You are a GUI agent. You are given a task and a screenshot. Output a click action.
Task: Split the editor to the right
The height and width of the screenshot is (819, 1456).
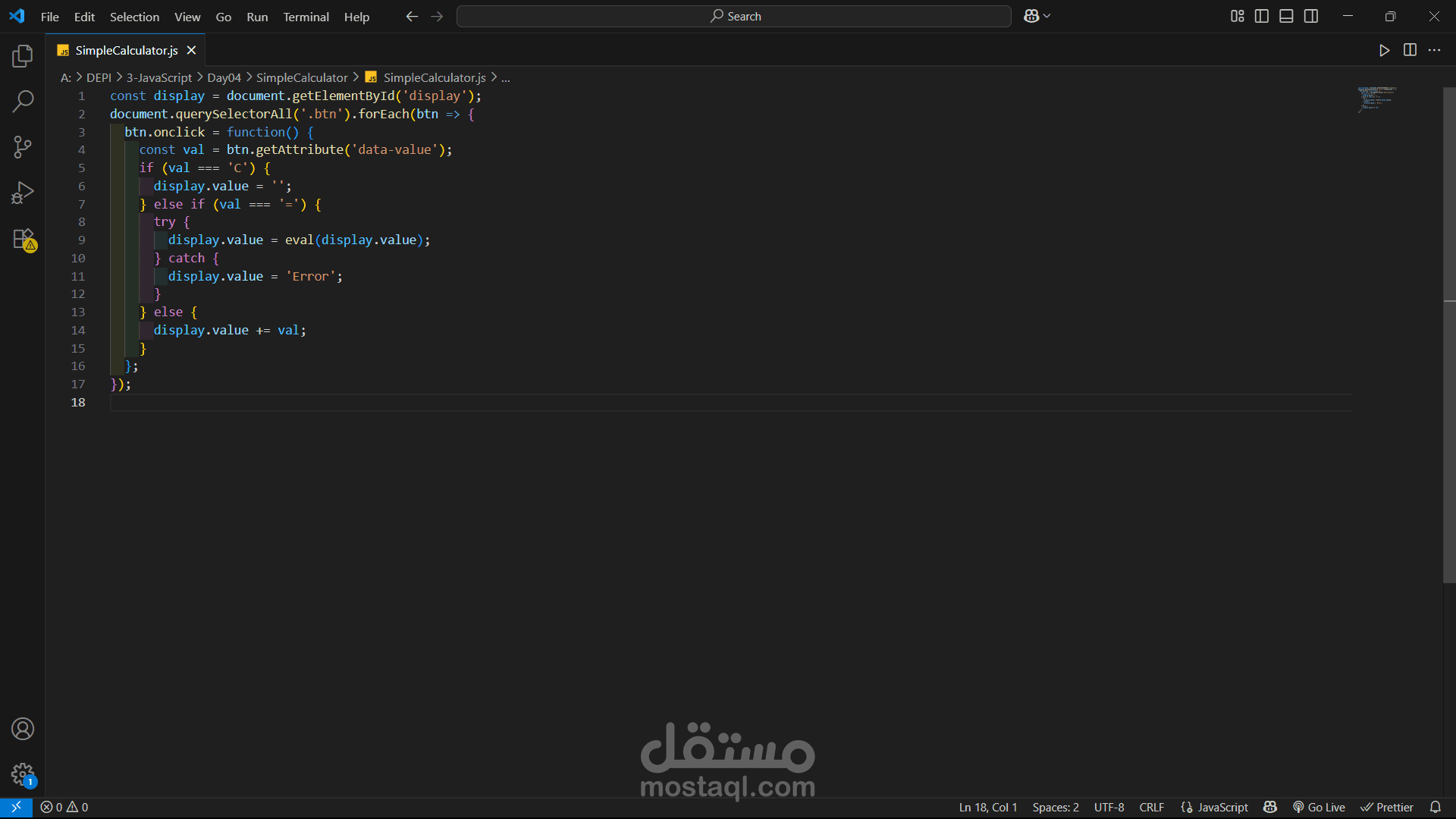coord(1410,50)
